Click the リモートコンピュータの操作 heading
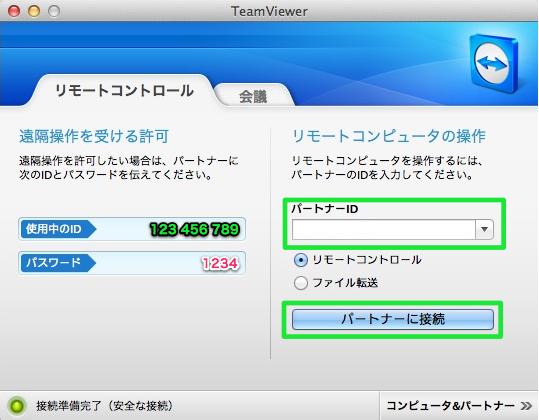 pos(388,136)
